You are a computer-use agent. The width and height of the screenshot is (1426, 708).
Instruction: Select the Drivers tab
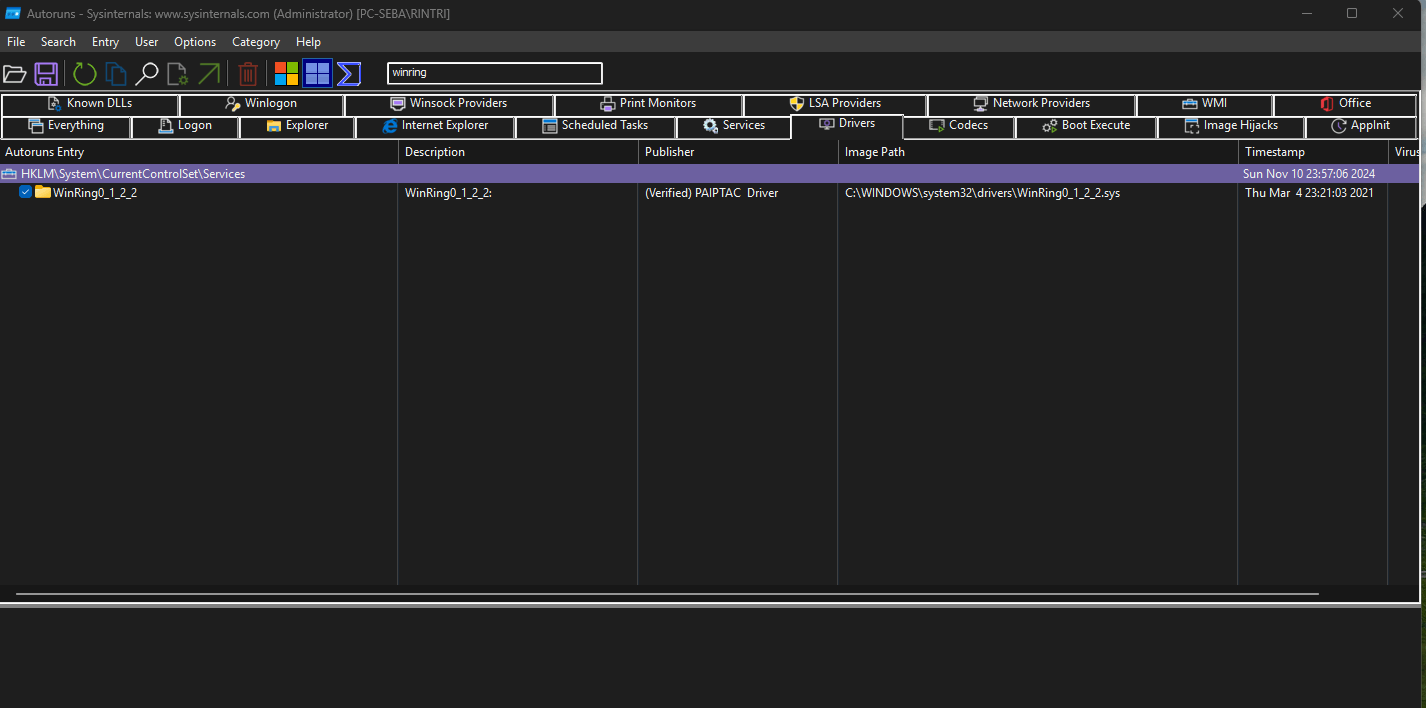(846, 125)
